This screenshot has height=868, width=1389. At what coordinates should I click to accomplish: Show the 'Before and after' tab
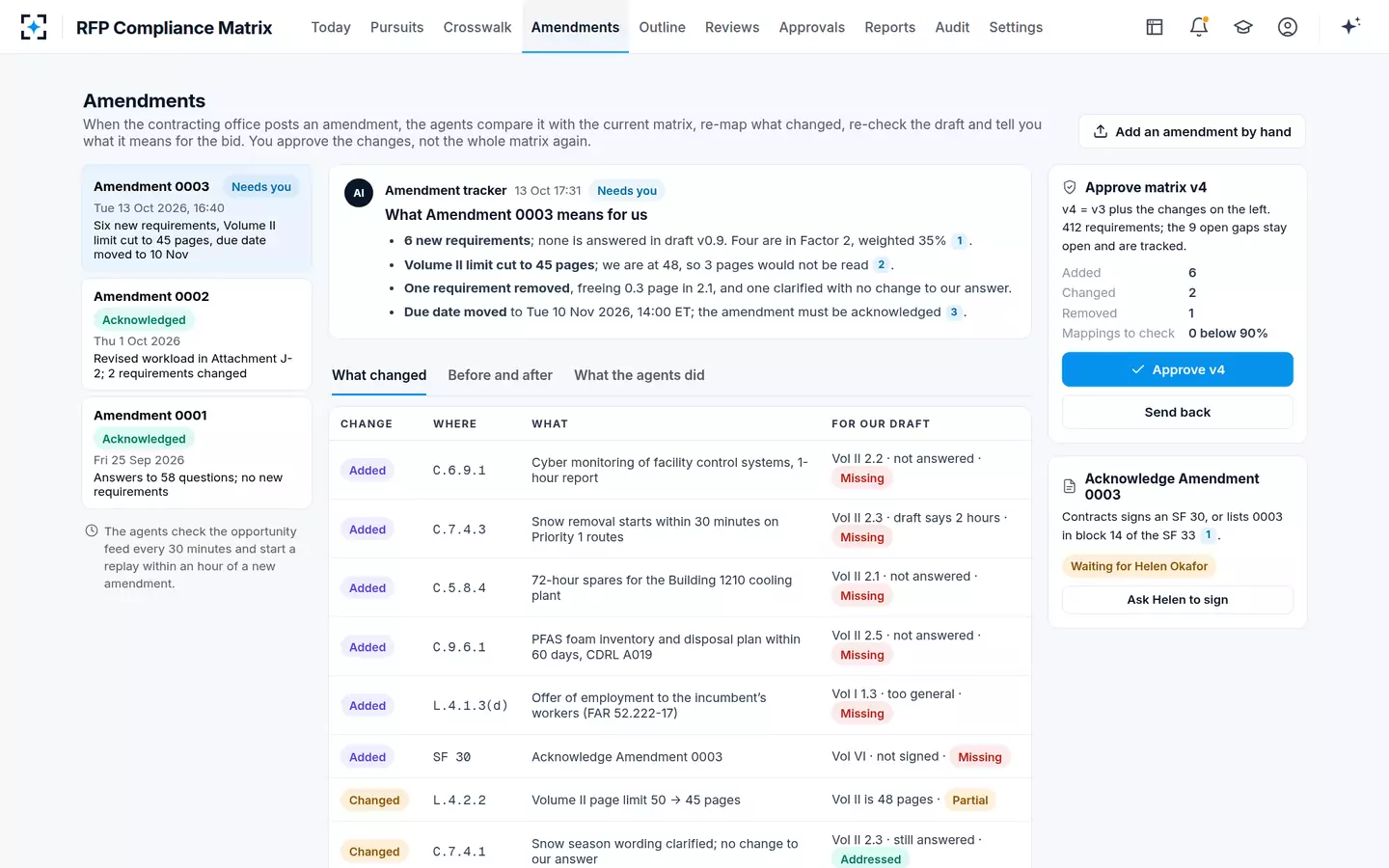[x=501, y=375]
